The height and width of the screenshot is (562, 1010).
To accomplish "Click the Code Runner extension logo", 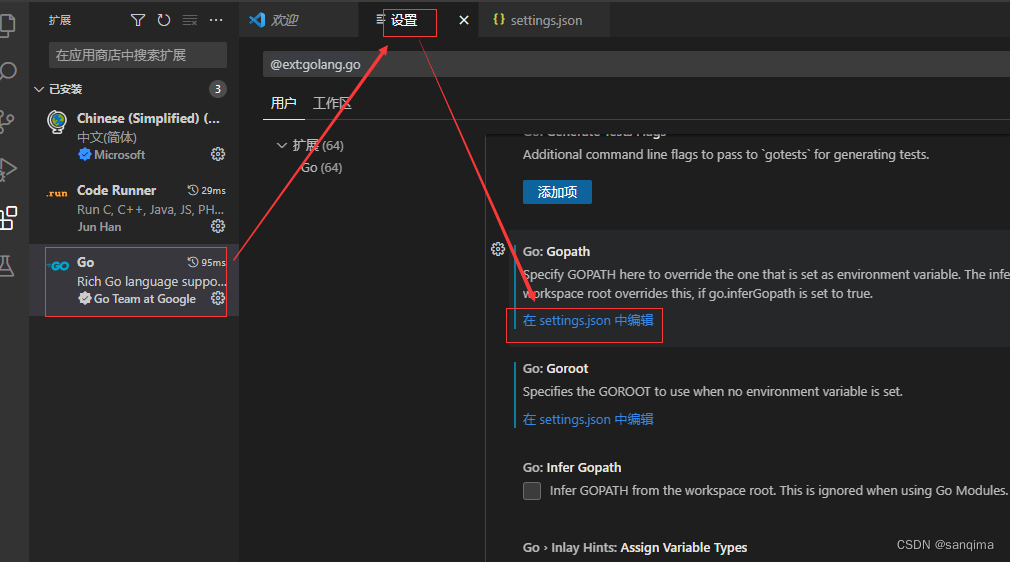I will [x=57, y=193].
